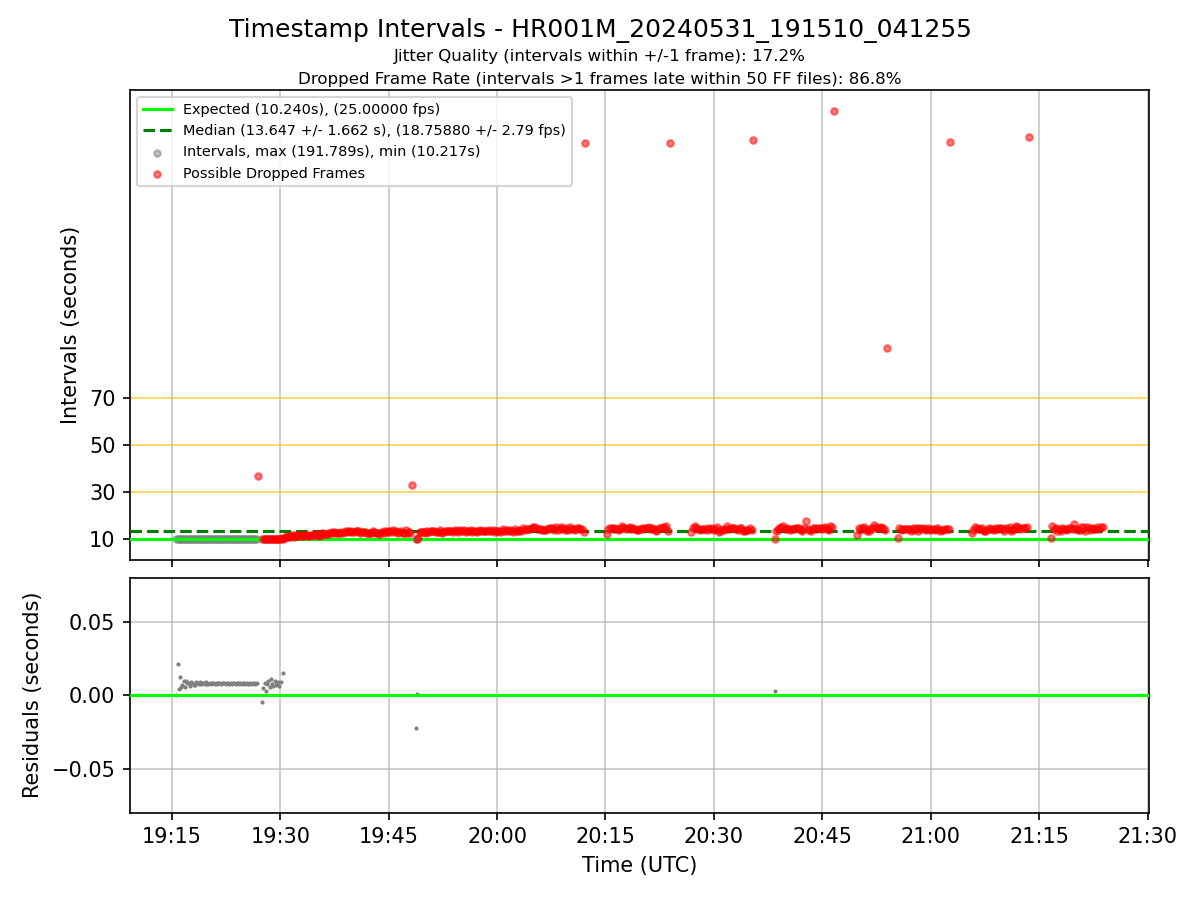Click the x-axis tick label '21:15'

coord(1039,834)
